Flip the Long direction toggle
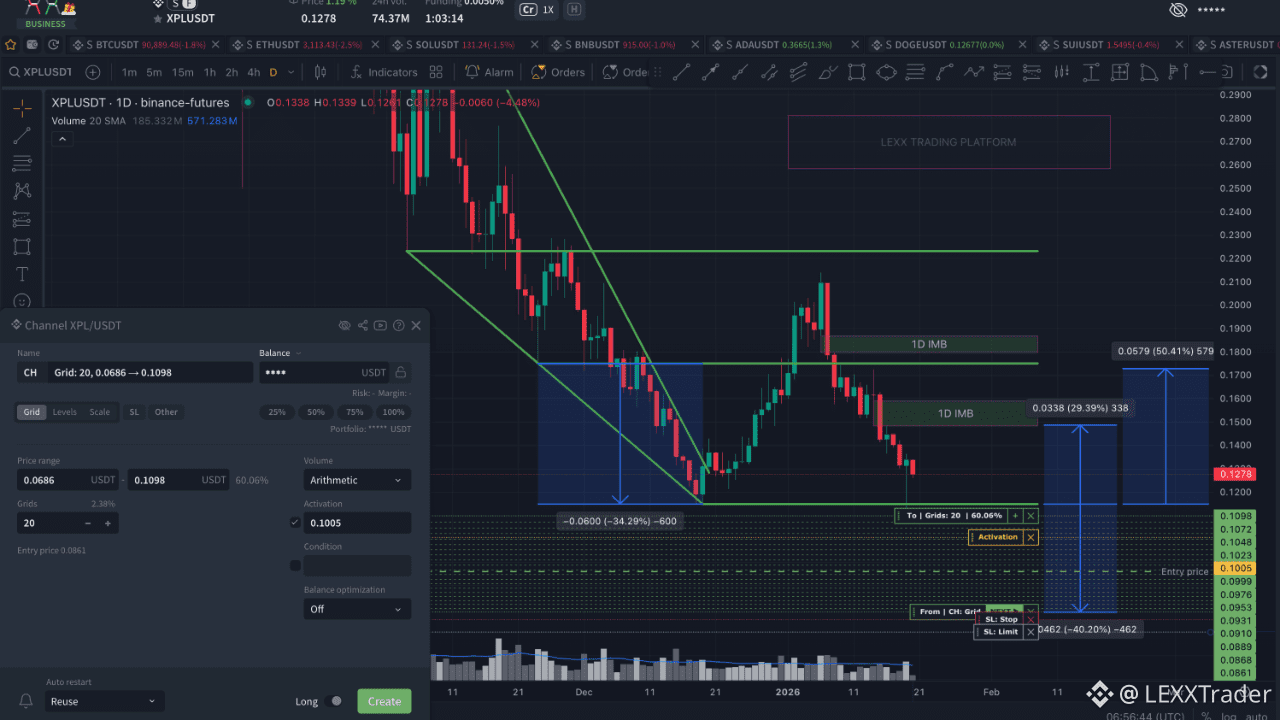This screenshot has height=720, width=1280. click(x=335, y=701)
